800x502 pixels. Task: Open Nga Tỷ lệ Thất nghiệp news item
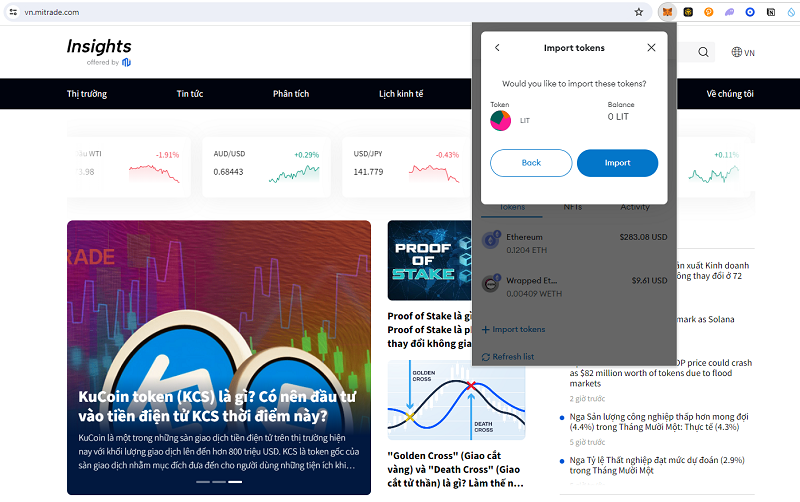tap(657, 465)
